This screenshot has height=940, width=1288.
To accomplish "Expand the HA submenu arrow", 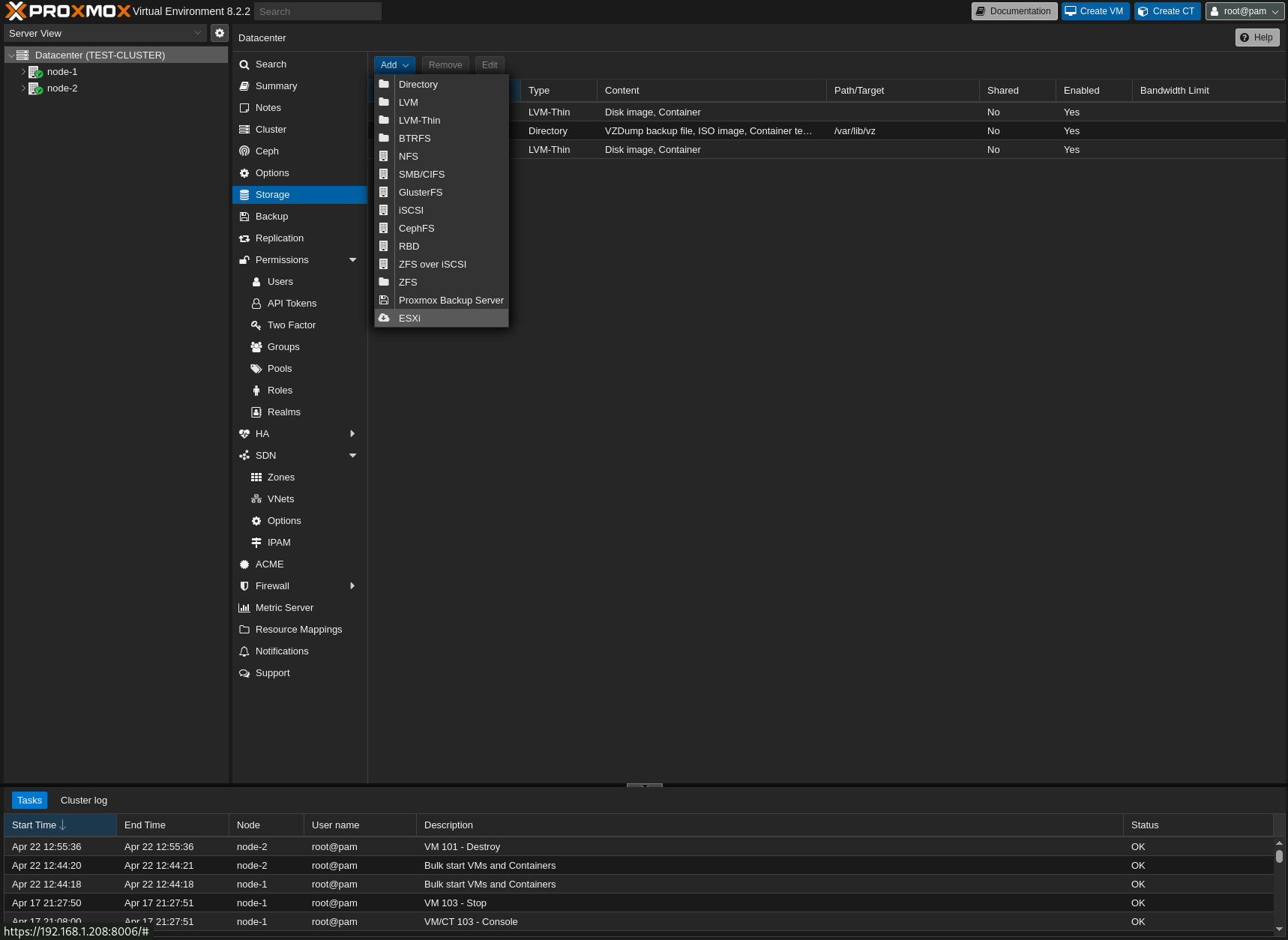I will 352,434.
